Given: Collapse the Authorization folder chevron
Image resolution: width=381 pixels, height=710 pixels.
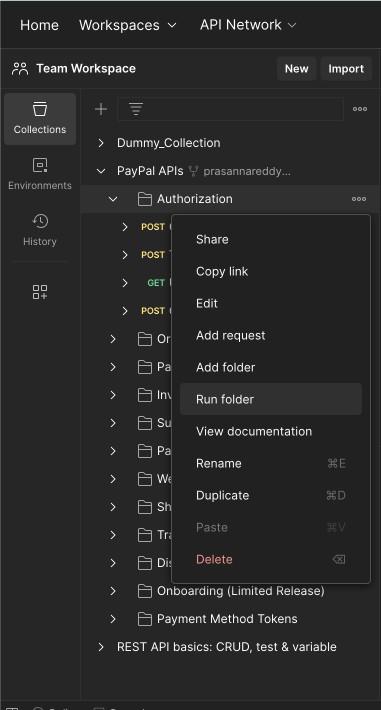Looking at the screenshot, I should coord(113,199).
